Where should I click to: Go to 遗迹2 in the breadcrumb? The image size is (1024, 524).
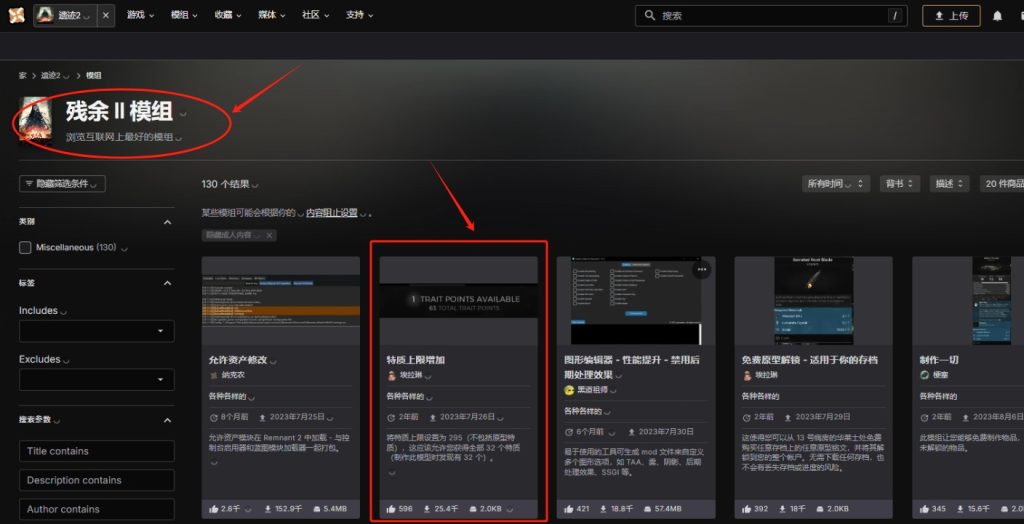click(x=50, y=76)
